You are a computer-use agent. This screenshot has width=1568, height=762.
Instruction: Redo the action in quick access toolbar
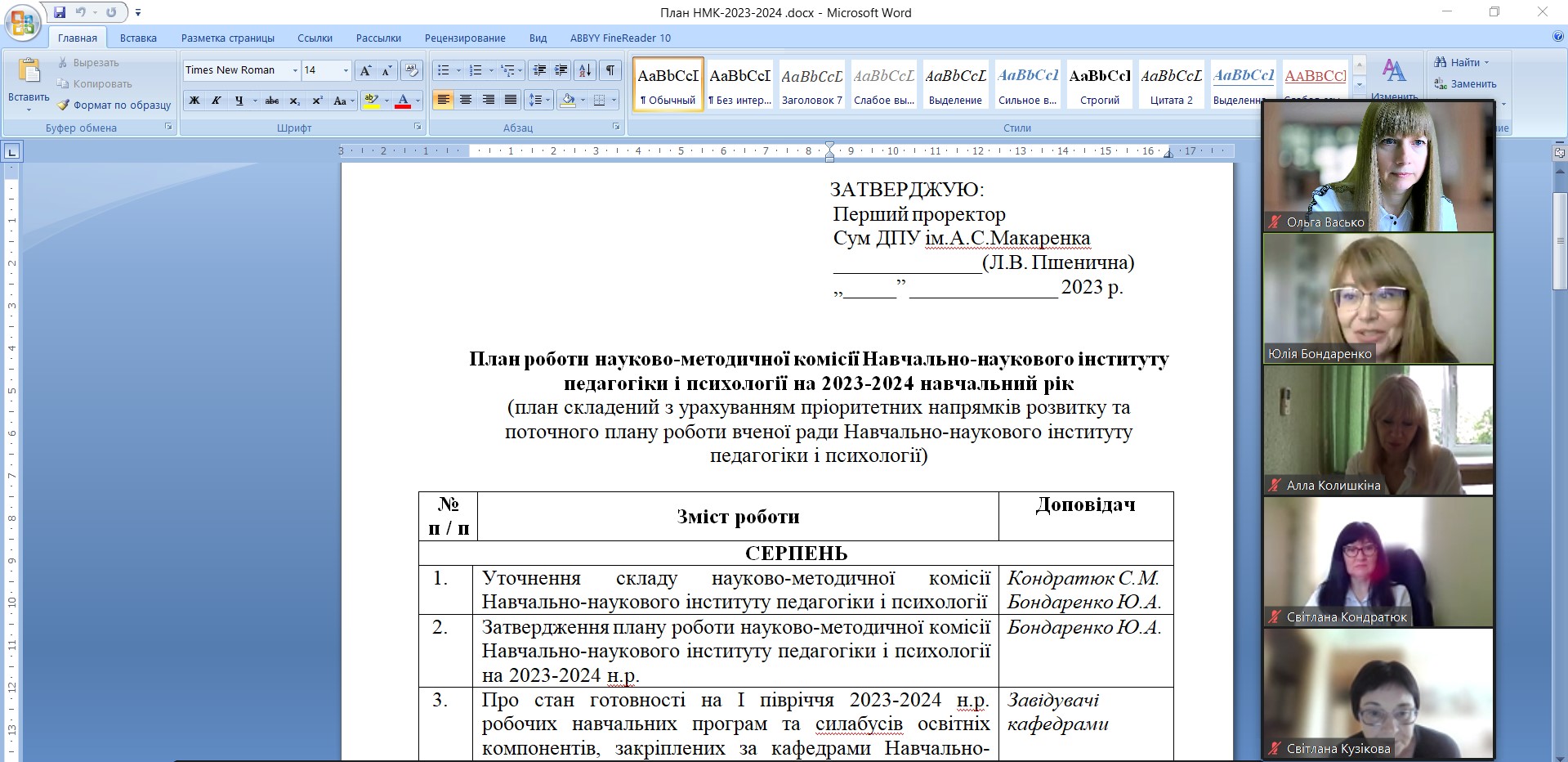(111, 12)
